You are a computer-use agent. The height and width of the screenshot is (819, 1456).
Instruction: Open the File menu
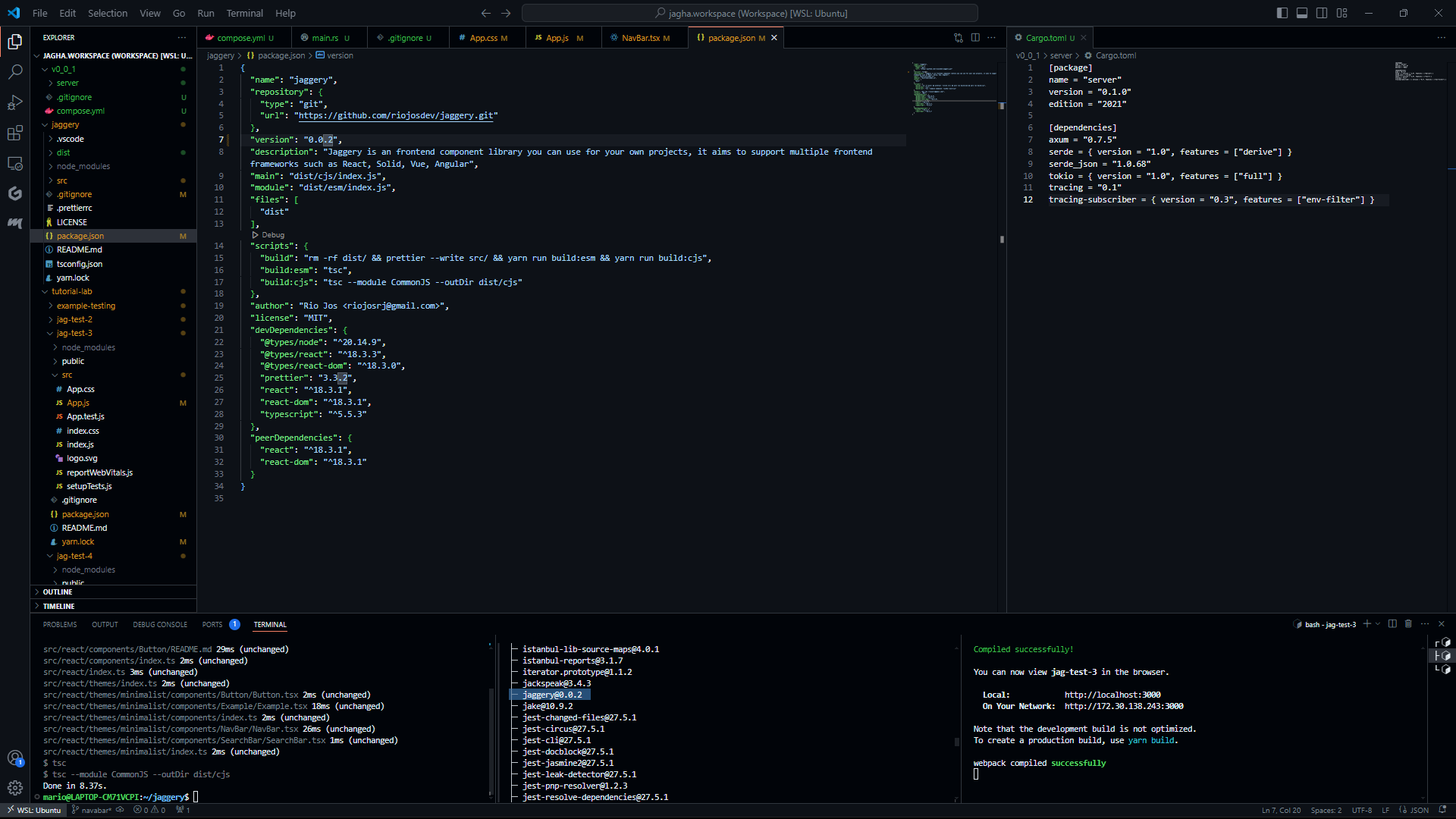tap(39, 13)
